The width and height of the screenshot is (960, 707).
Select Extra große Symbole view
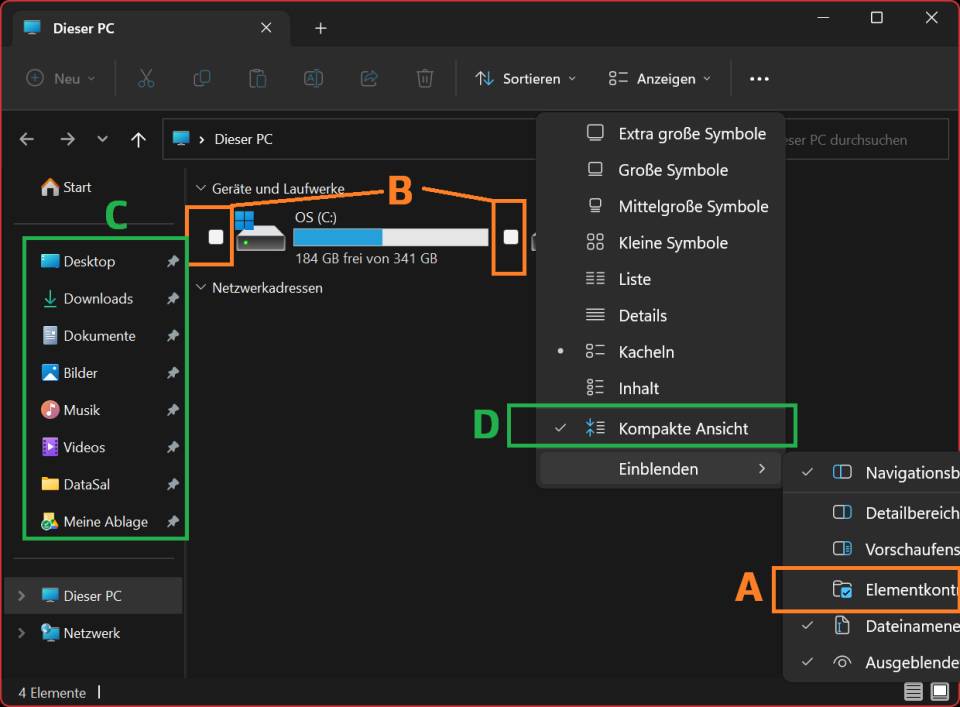pyautogui.click(x=691, y=133)
